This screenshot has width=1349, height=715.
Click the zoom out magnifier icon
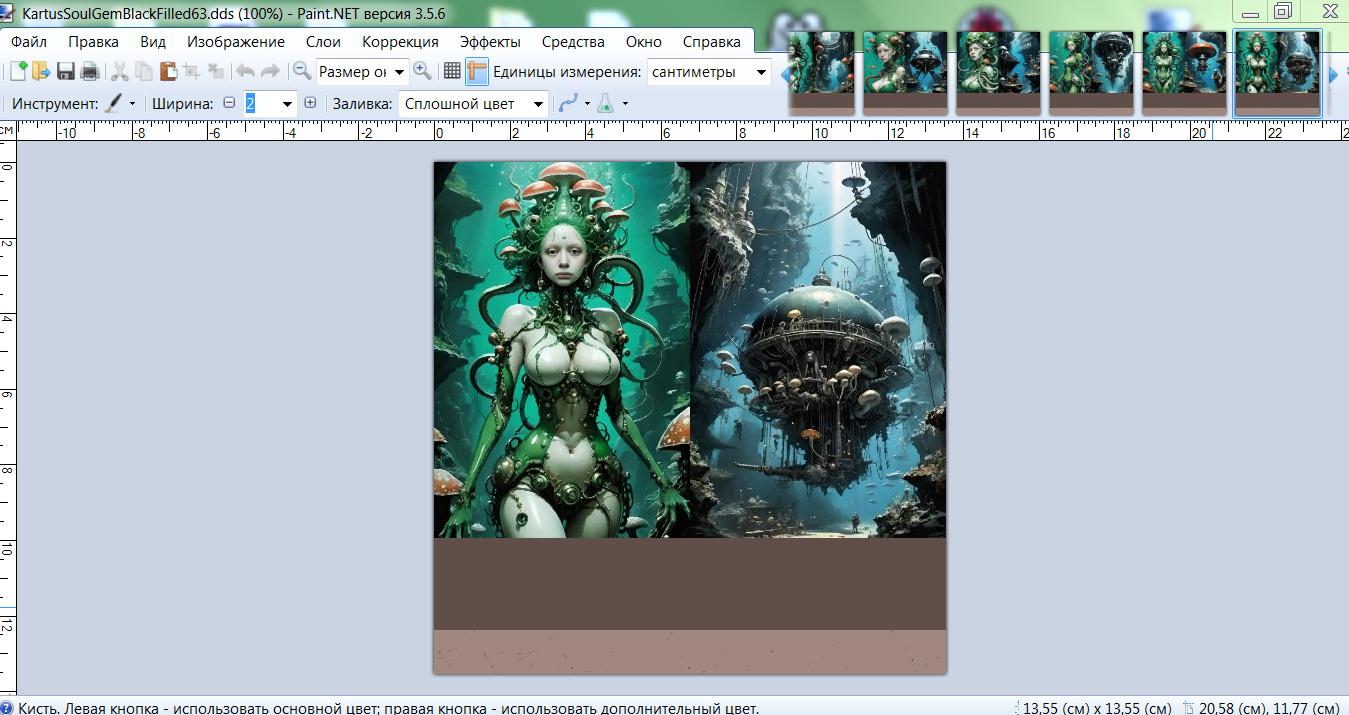[x=301, y=71]
